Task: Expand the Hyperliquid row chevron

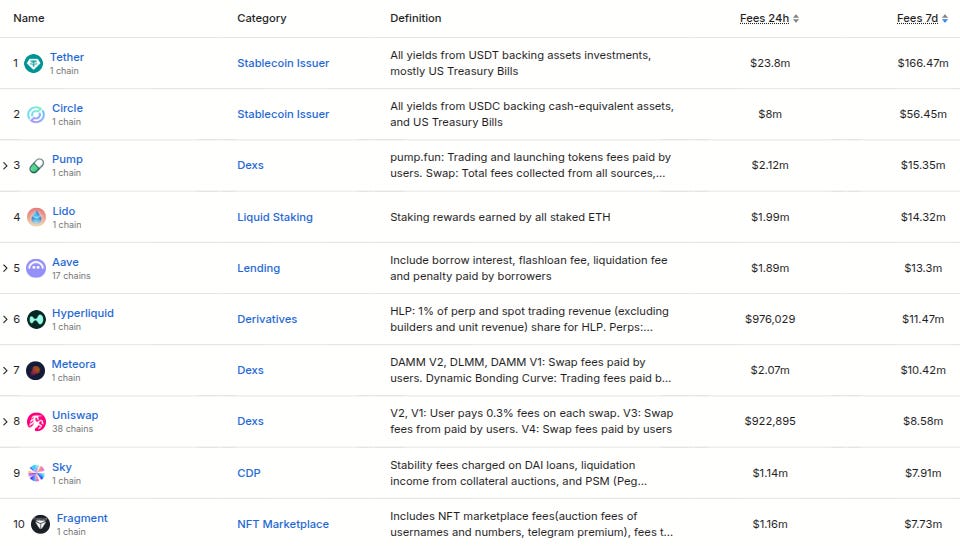Action: pyautogui.click(x=6, y=320)
